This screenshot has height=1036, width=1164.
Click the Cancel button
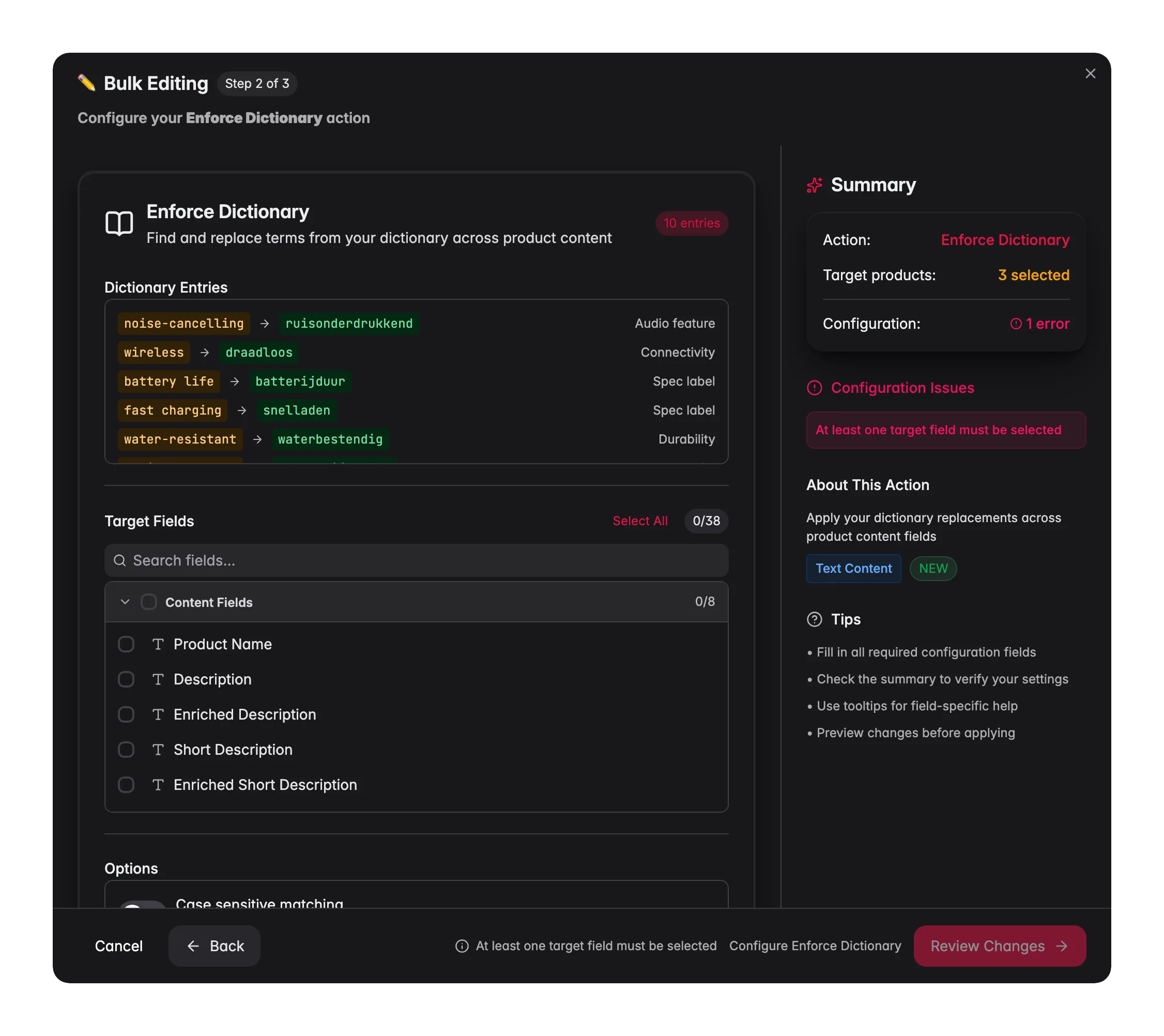(x=118, y=946)
